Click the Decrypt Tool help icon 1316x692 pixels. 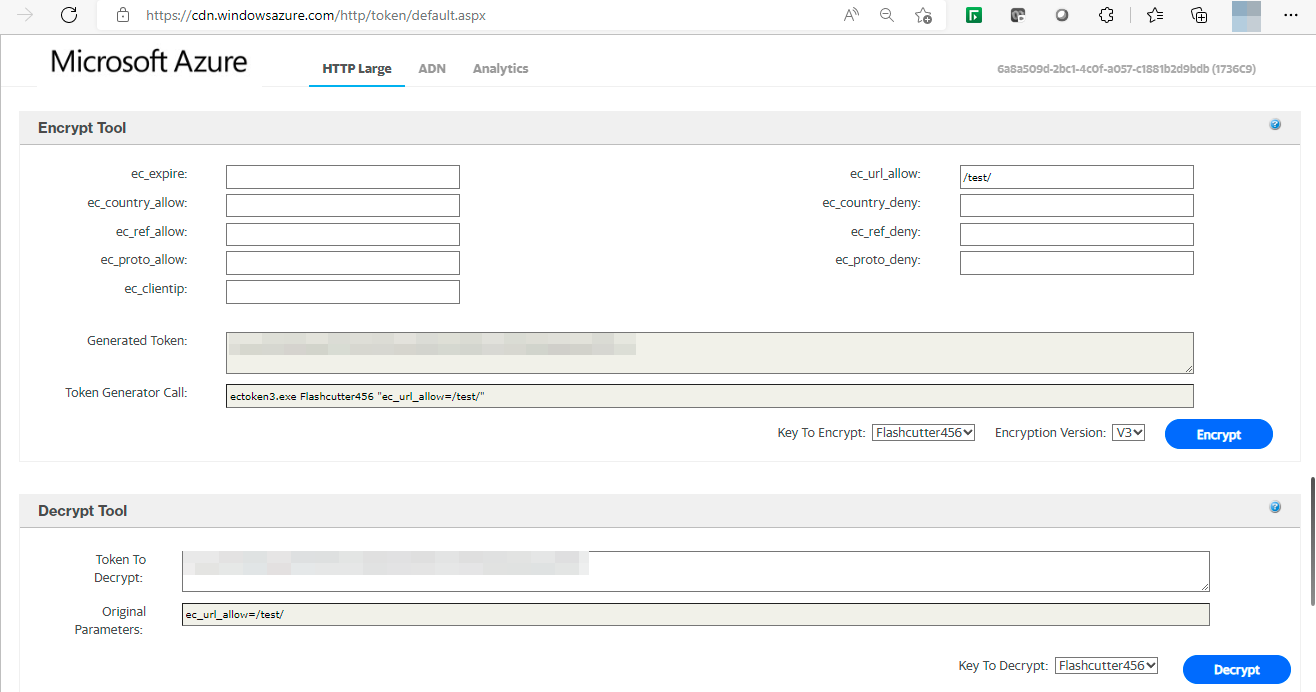[x=1275, y=507]
